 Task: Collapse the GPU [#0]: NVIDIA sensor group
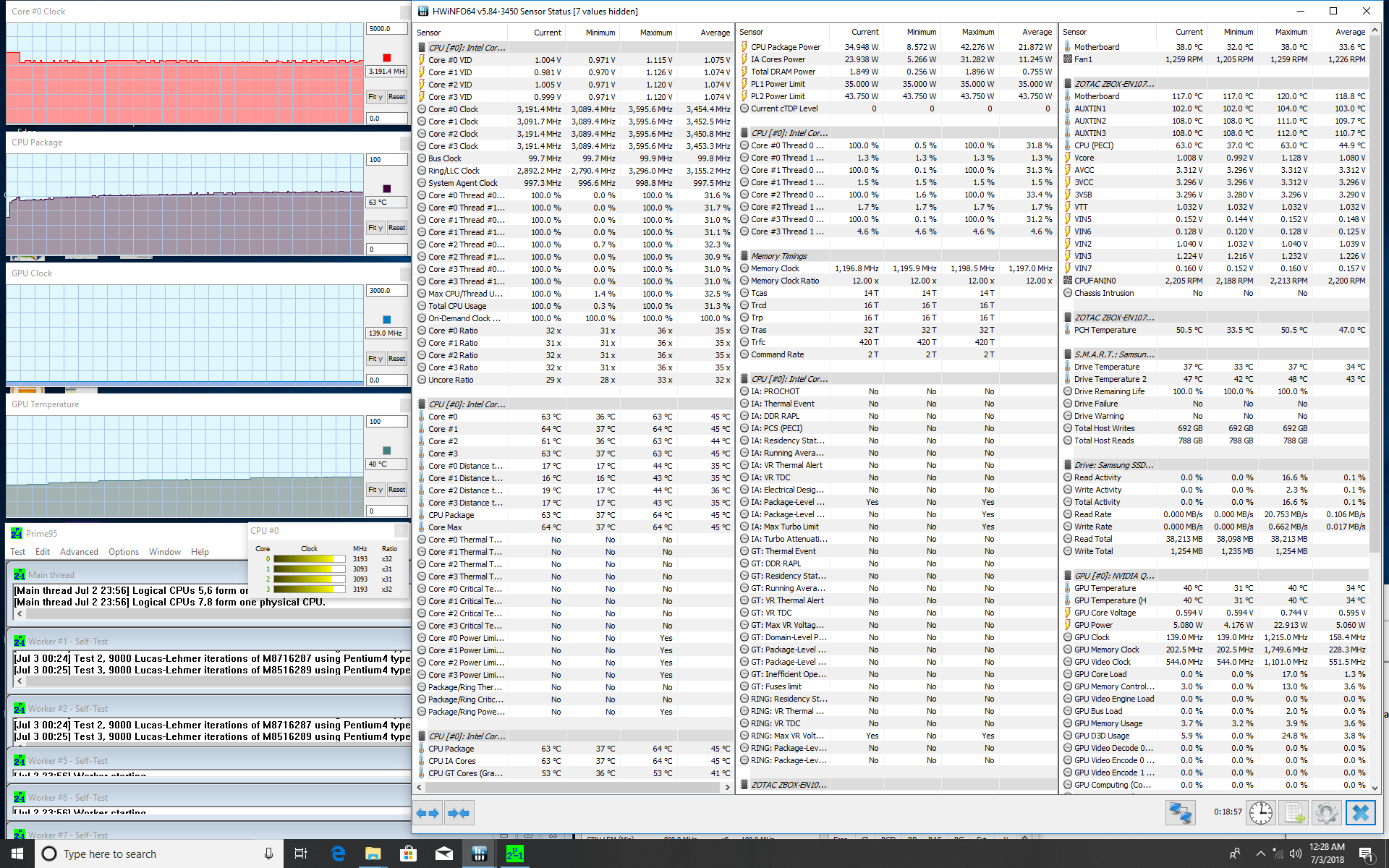1114,576
